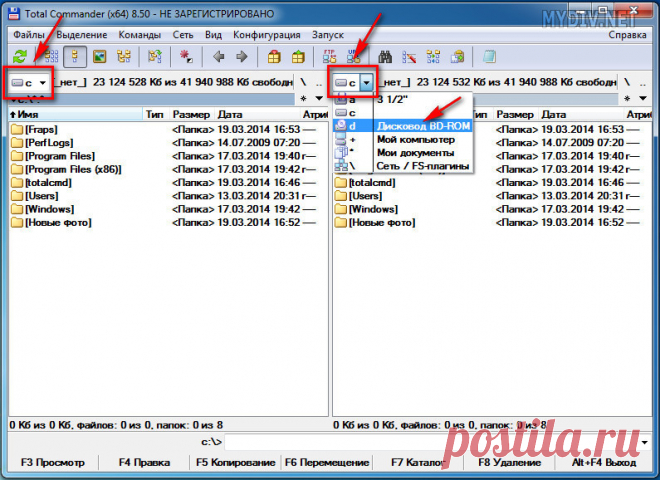Sort left panel by Размер column header
This screenshot has height=480, width=660.
191,115
